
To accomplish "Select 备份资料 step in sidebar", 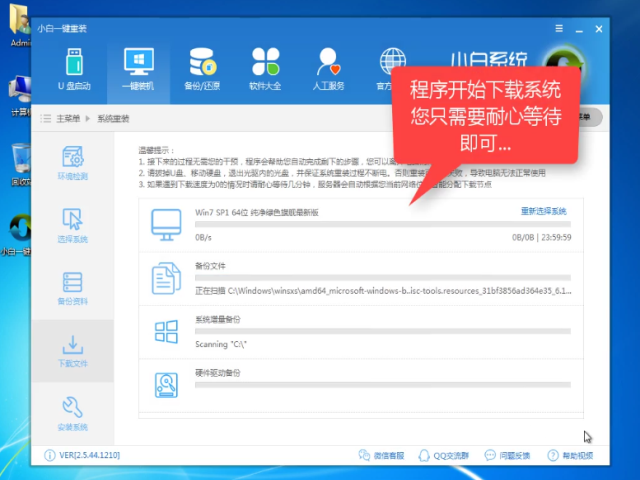I will (x=73, y=288).
